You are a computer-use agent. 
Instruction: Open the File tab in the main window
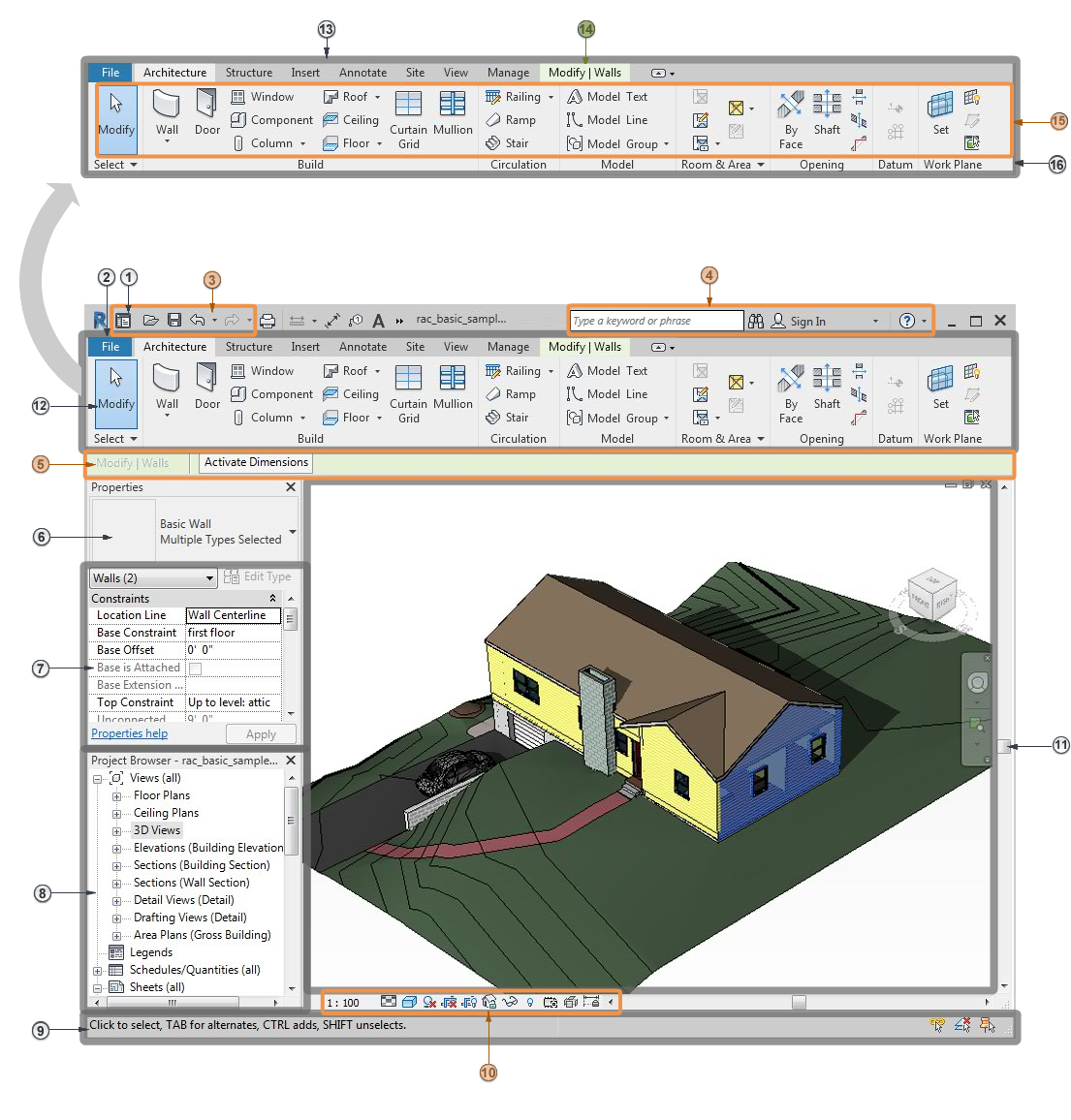pyautogui.click(x=110, y=347)
